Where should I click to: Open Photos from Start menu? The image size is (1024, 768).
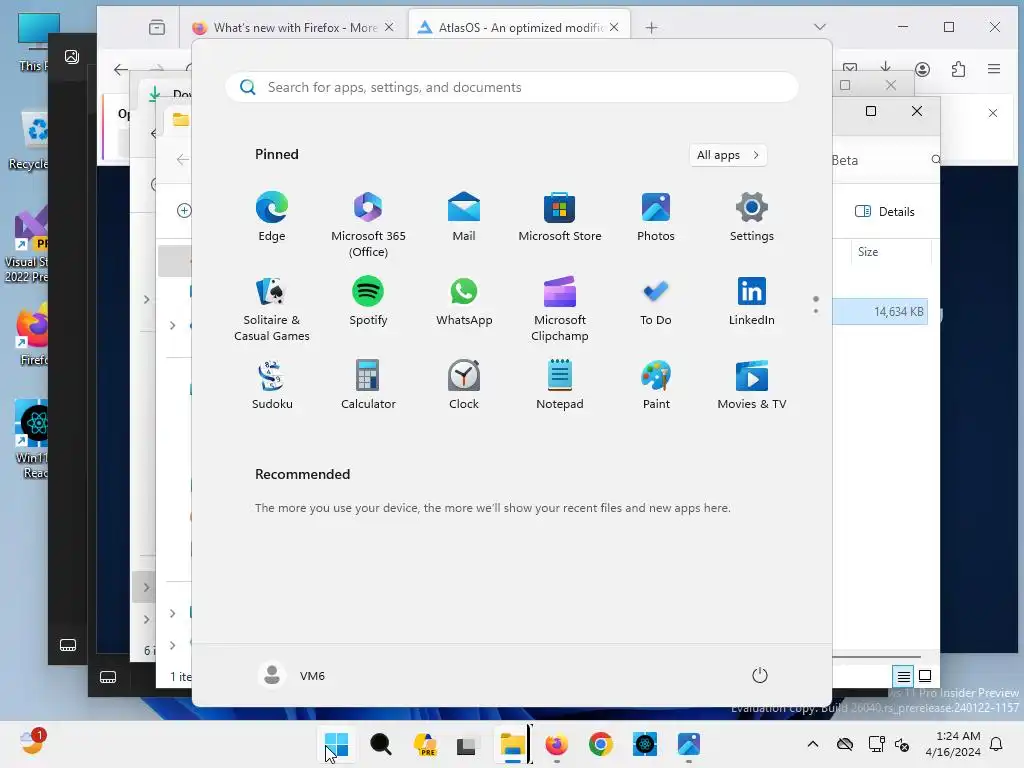coord(656,216)
